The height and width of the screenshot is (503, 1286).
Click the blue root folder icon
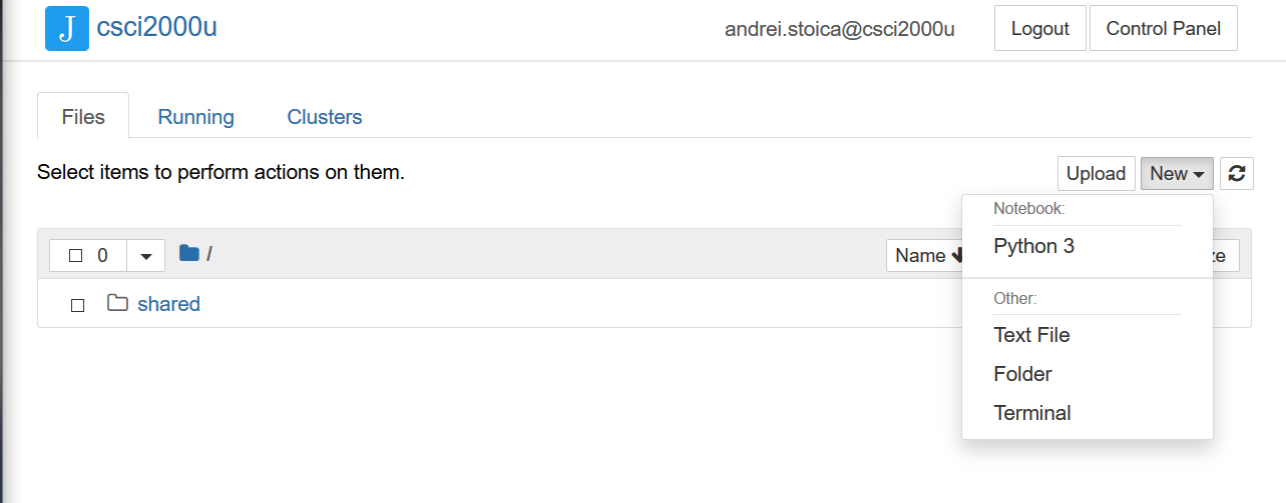point(189,254)
